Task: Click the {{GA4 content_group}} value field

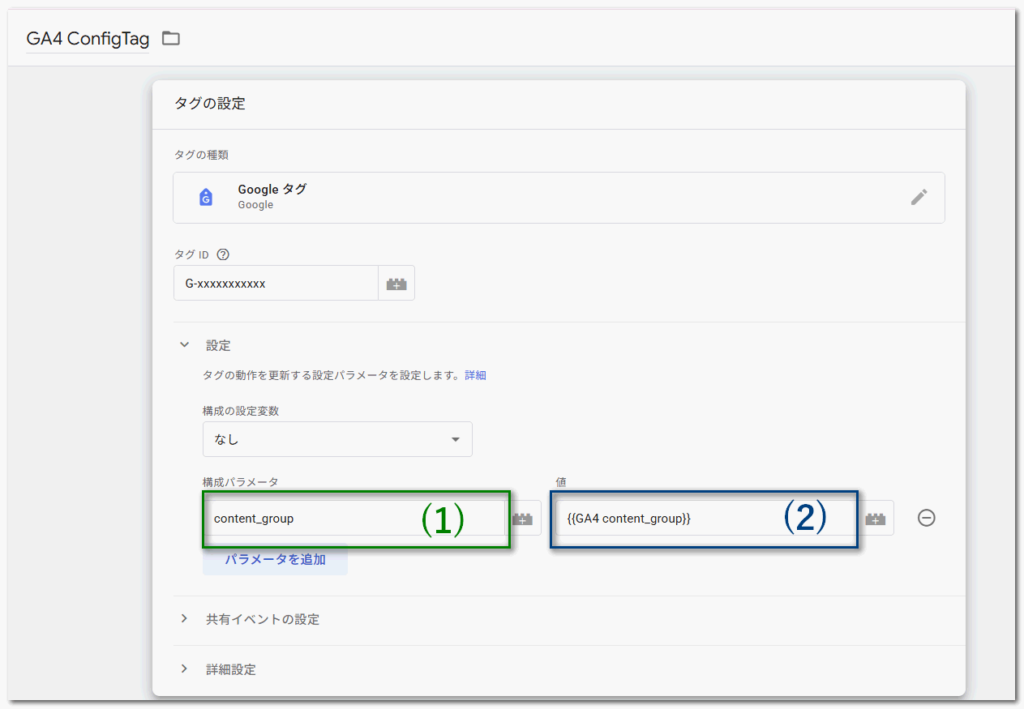Action: [705, 519]
